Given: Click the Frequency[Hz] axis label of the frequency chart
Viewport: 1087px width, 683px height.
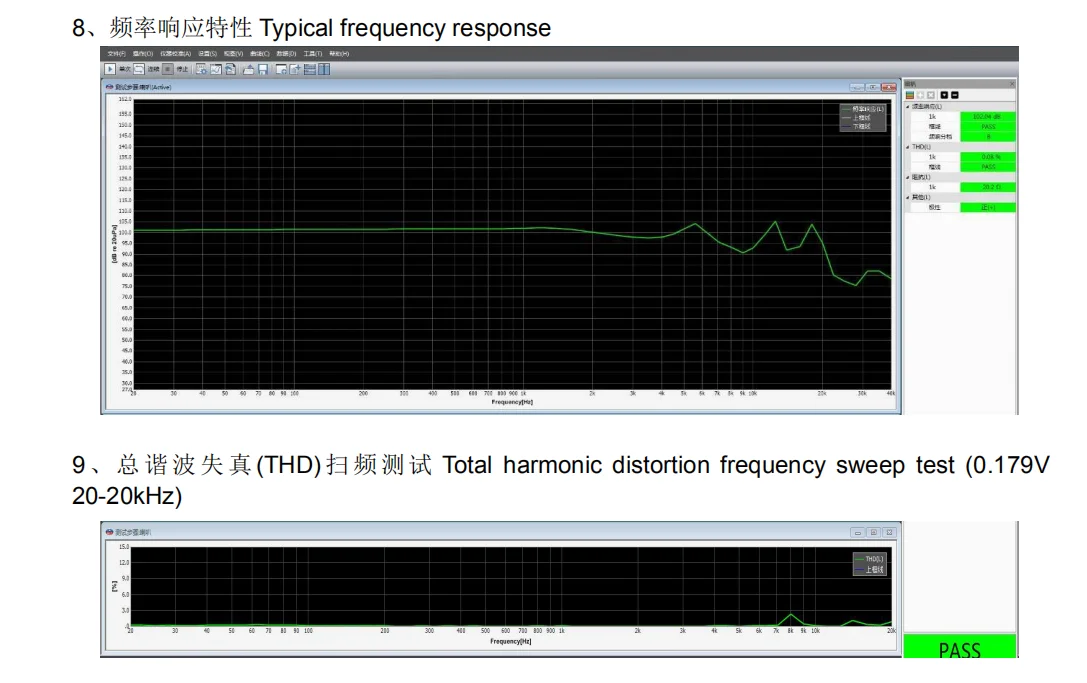Looking at the screenshot, I should pyautogui.click(x=512, y=402).
